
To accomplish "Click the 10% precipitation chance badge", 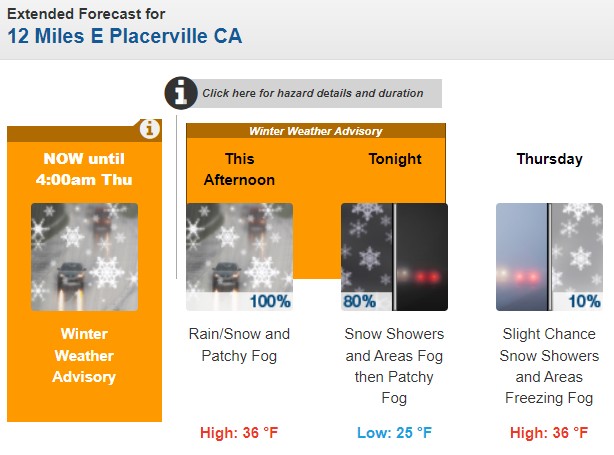I will pyautogui.click(x=583, y=301).
